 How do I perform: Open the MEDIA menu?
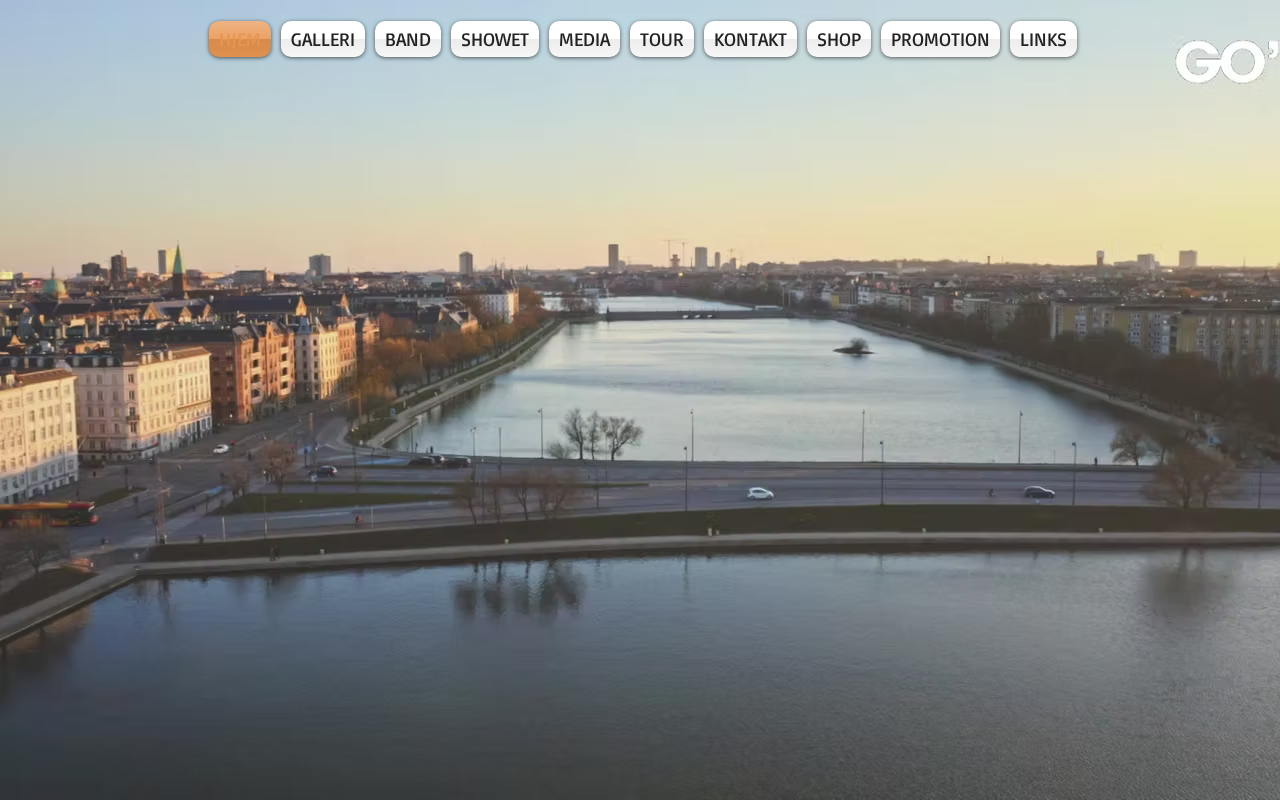point(584,39)
